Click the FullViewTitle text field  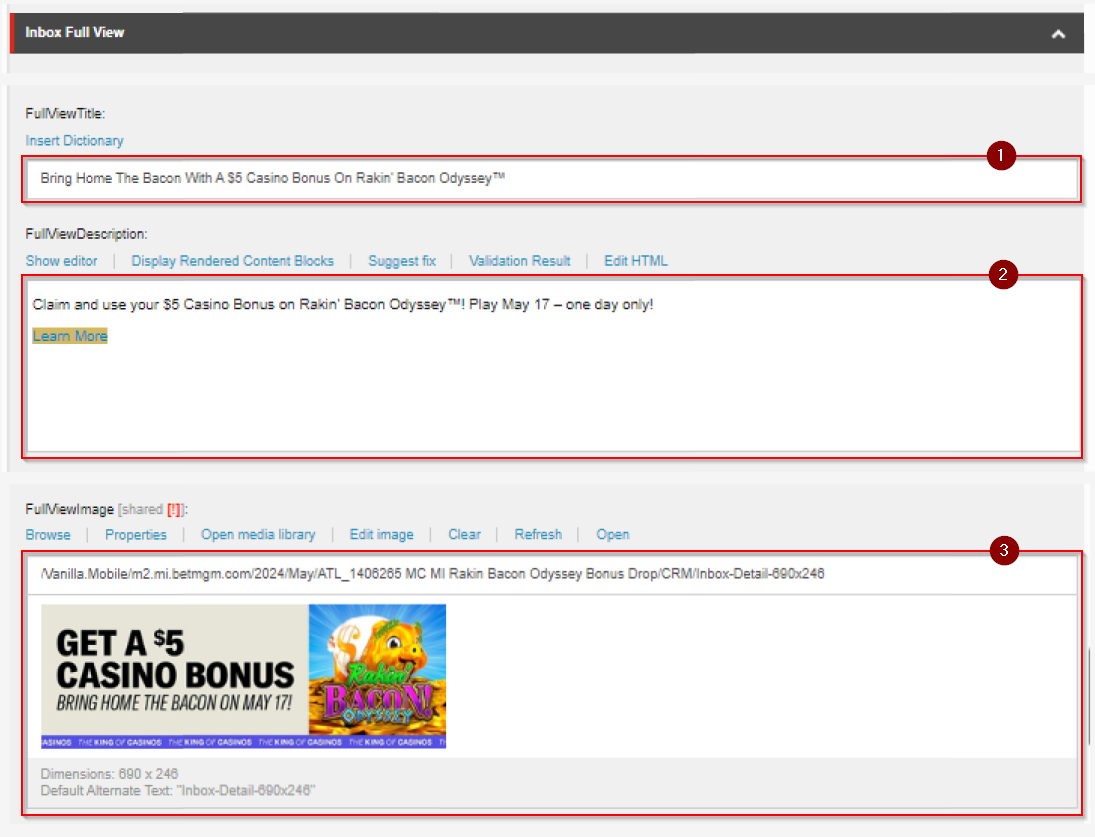click(x=551, y=179)
